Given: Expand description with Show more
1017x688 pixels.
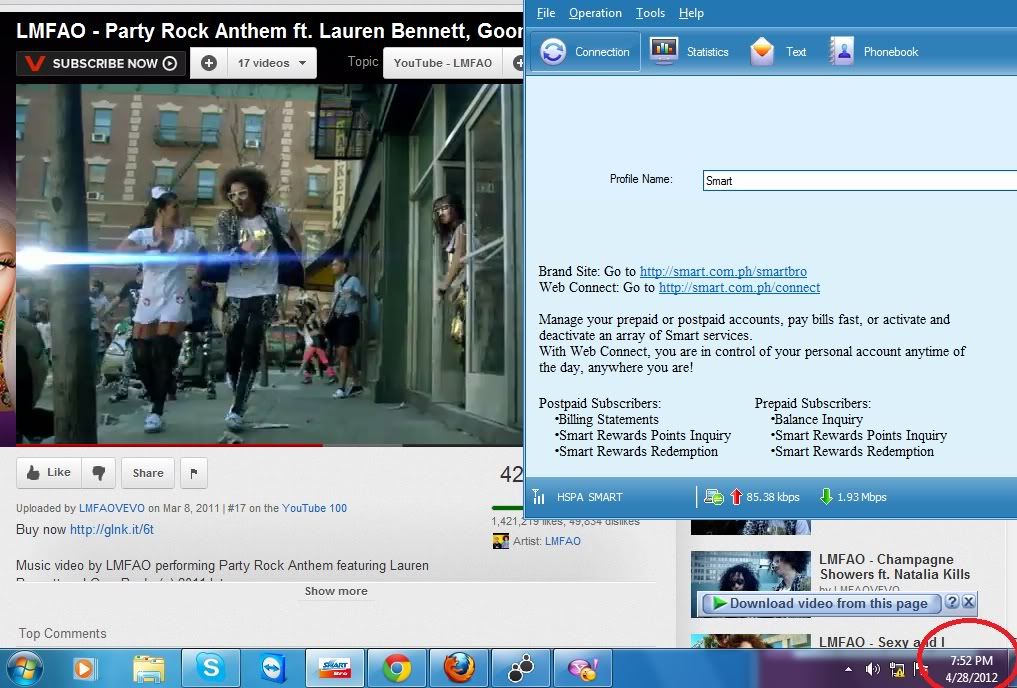Looking at the screenshot, I should [x=336, y=591].
